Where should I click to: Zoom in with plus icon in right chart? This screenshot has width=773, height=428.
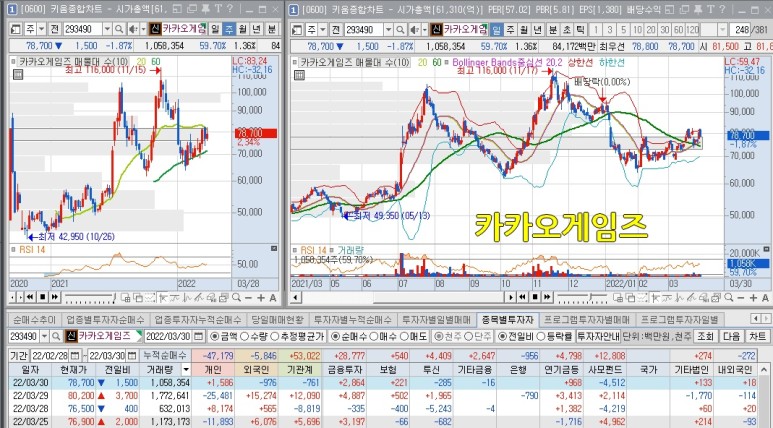pyautogui.click(x=753, y=297)
